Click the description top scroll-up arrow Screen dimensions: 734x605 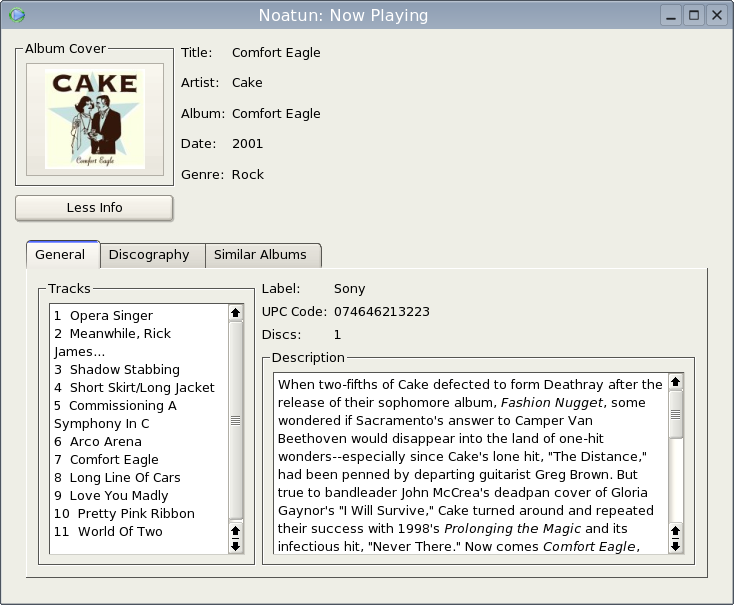click(x=675, y=382)
